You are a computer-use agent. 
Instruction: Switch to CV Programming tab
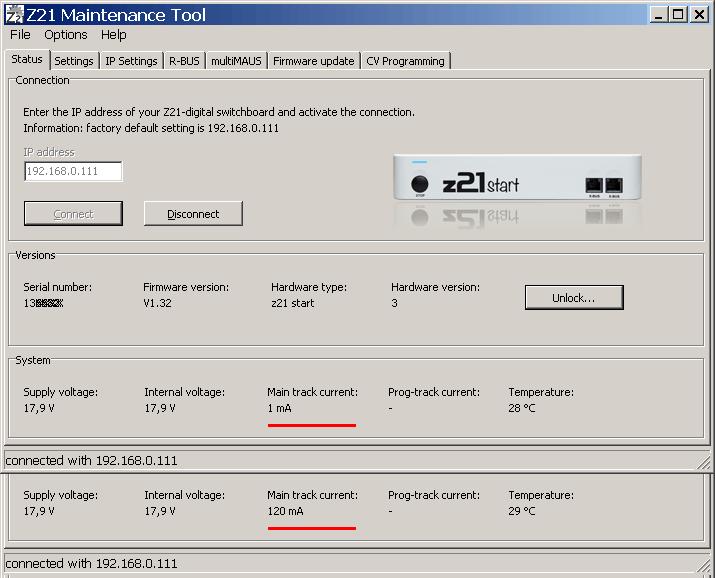(405, 61)
